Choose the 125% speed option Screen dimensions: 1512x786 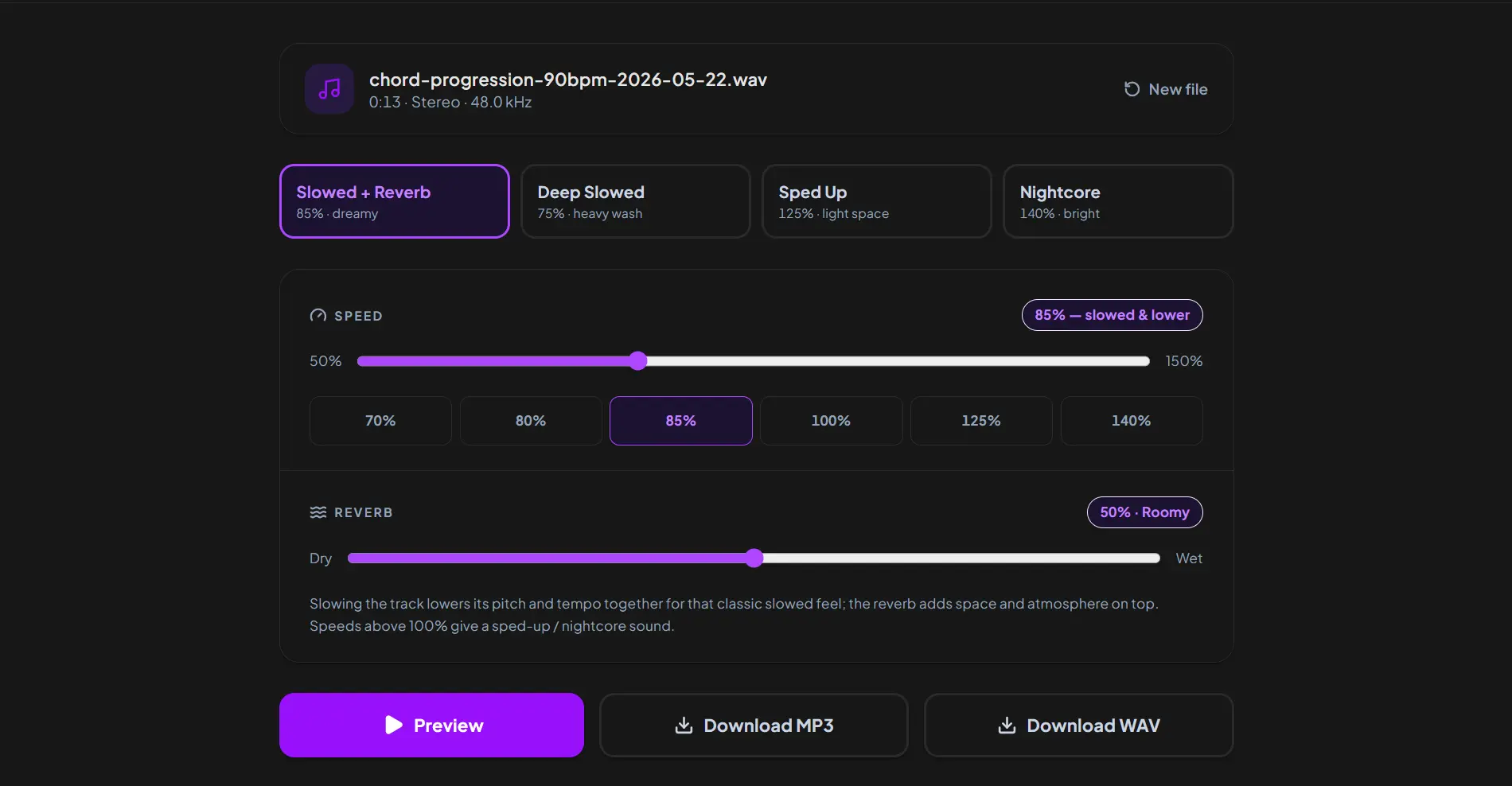pos(981,421)
